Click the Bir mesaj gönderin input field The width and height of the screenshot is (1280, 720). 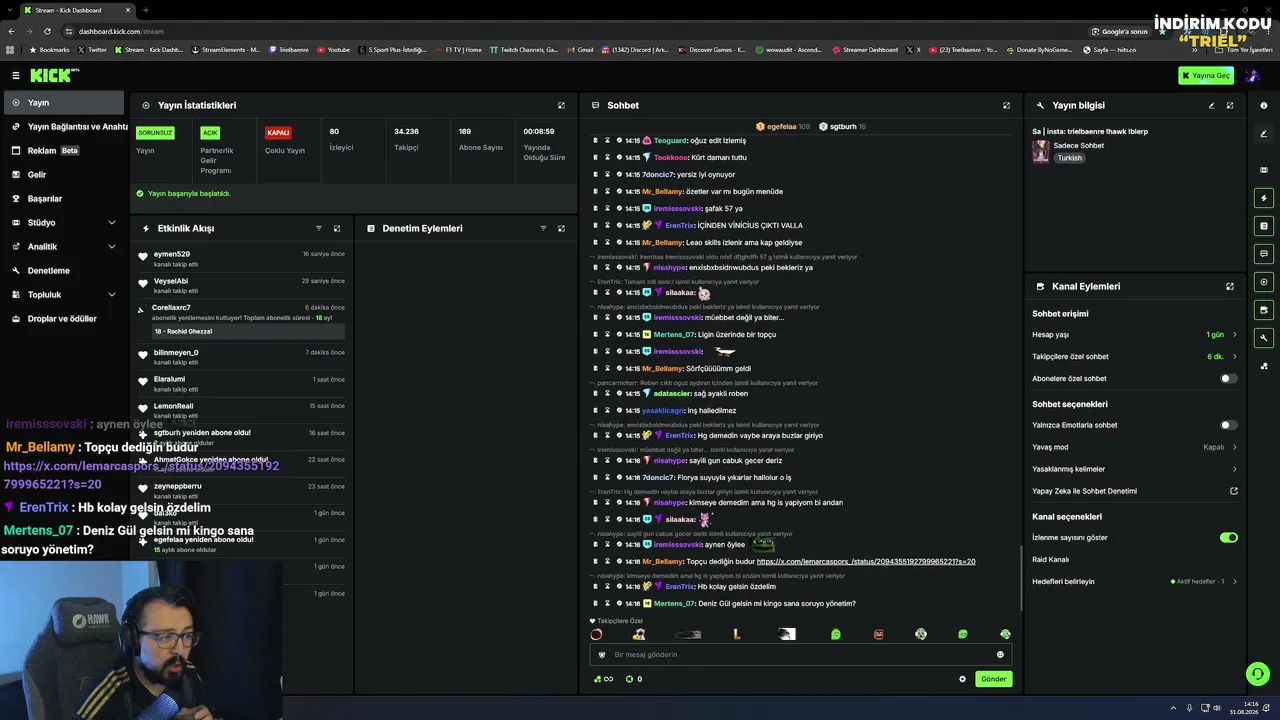pos(800,655)
